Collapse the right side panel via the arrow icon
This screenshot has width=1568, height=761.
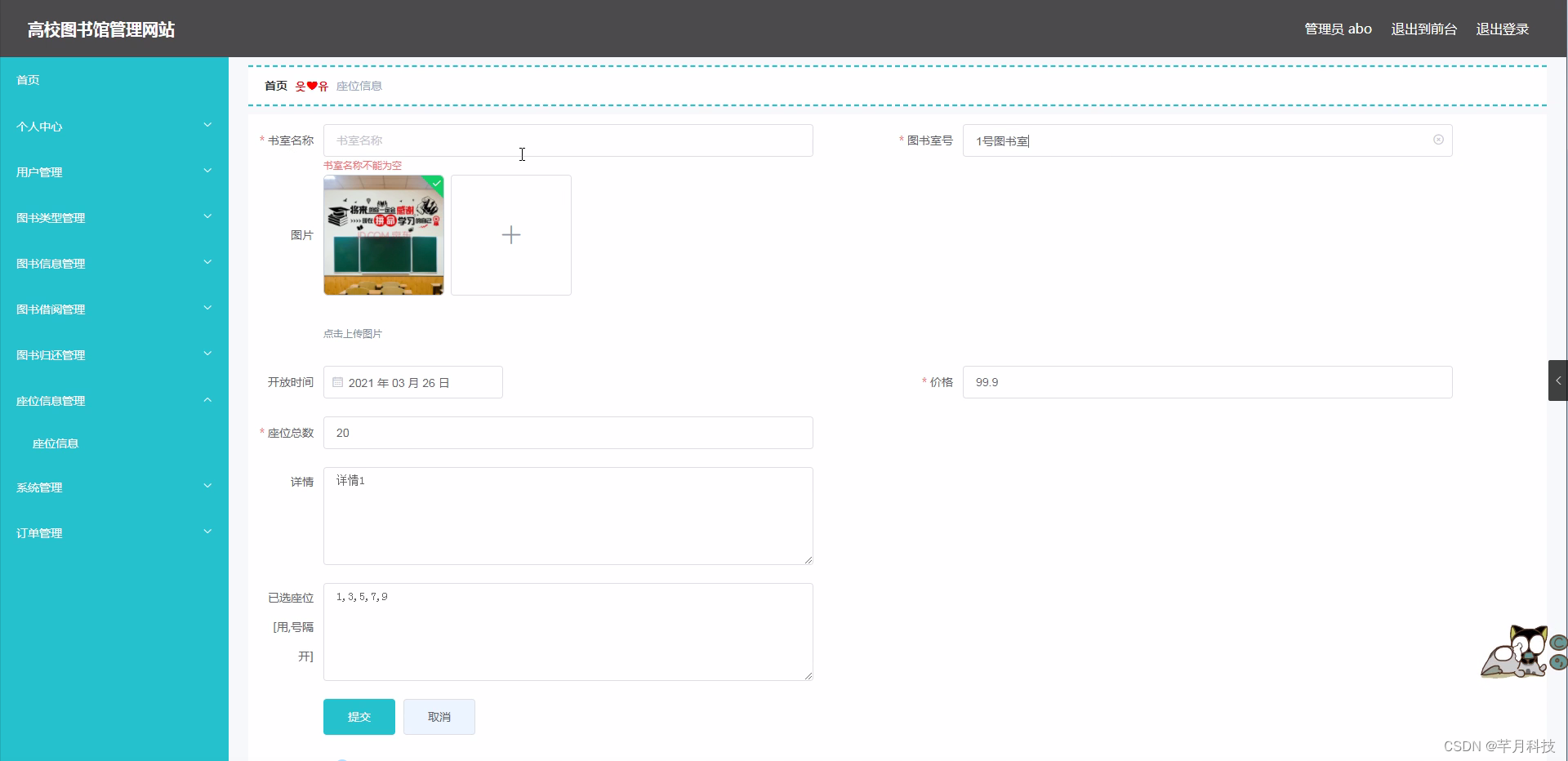pyautogui.click(x=1558, y=380)
